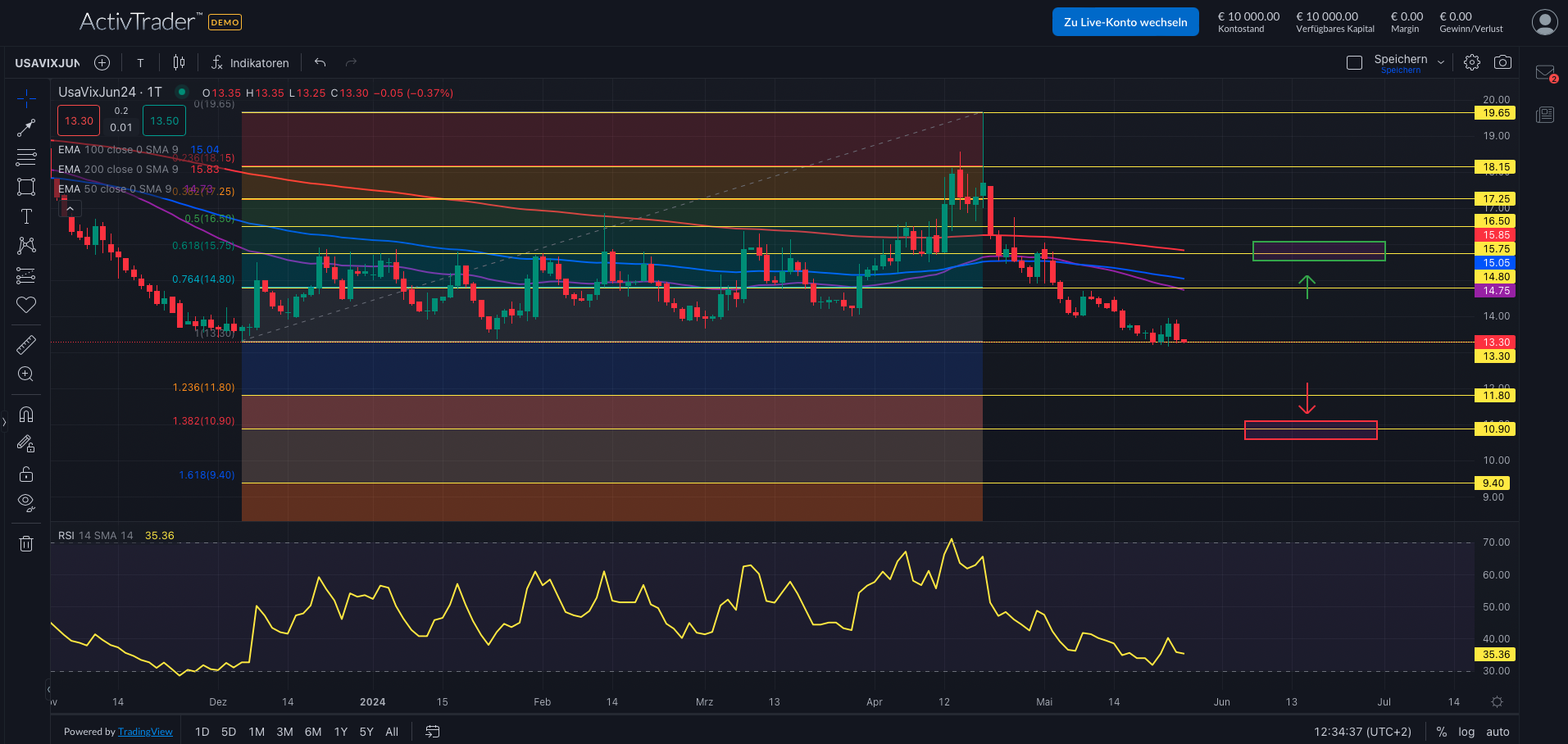The height and width of the screenshot is (744, 1568).
Task: Click Zu Live-Konto wechseln button
Action: [1125, 22]
